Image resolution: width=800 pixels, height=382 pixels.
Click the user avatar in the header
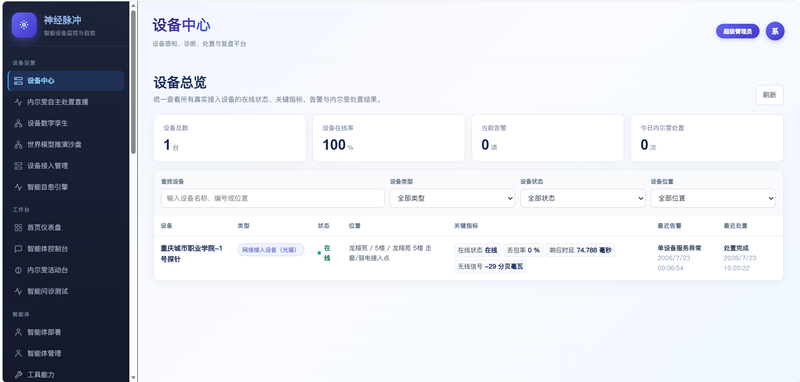775,31
